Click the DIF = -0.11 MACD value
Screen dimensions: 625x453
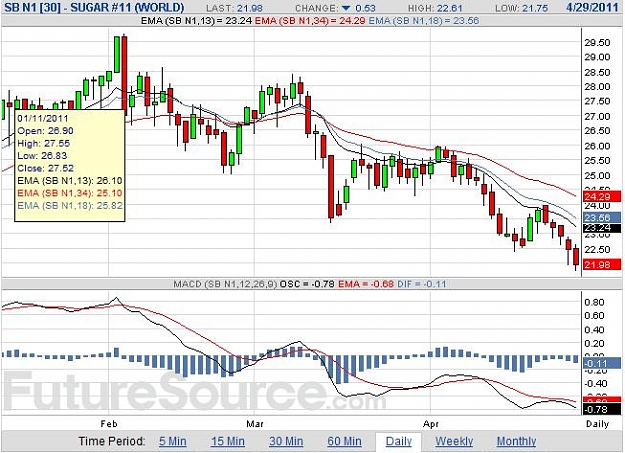click(x=421, y=284)
